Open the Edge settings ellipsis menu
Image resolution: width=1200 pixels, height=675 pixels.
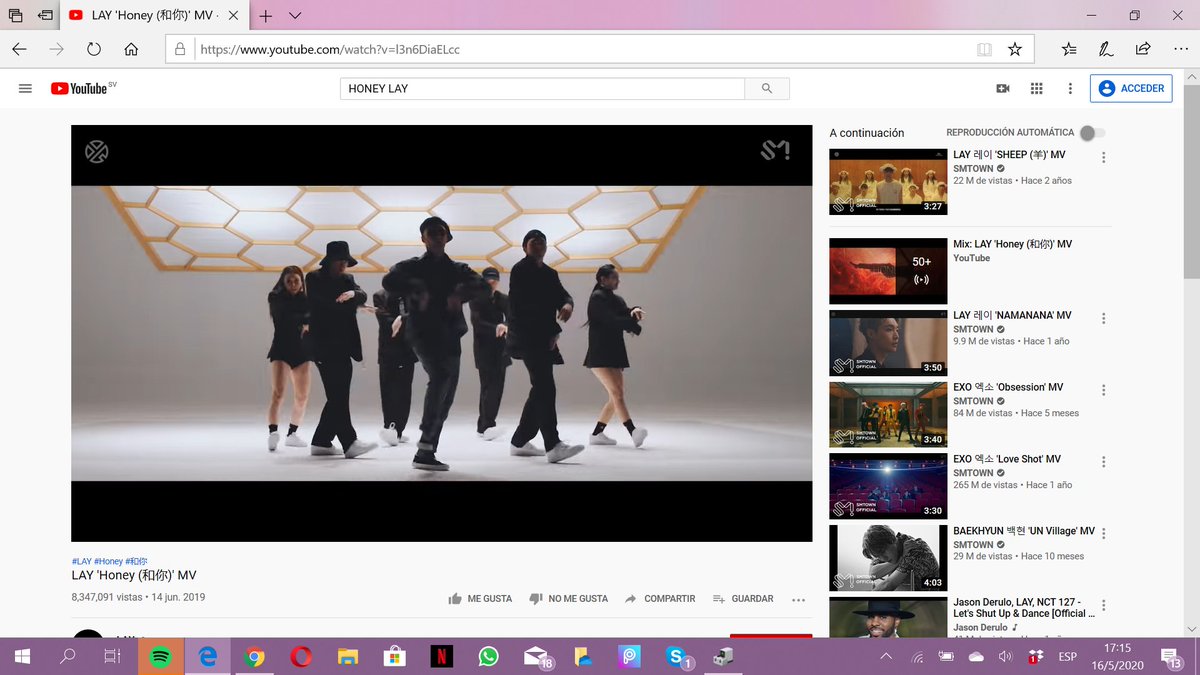1179,49
